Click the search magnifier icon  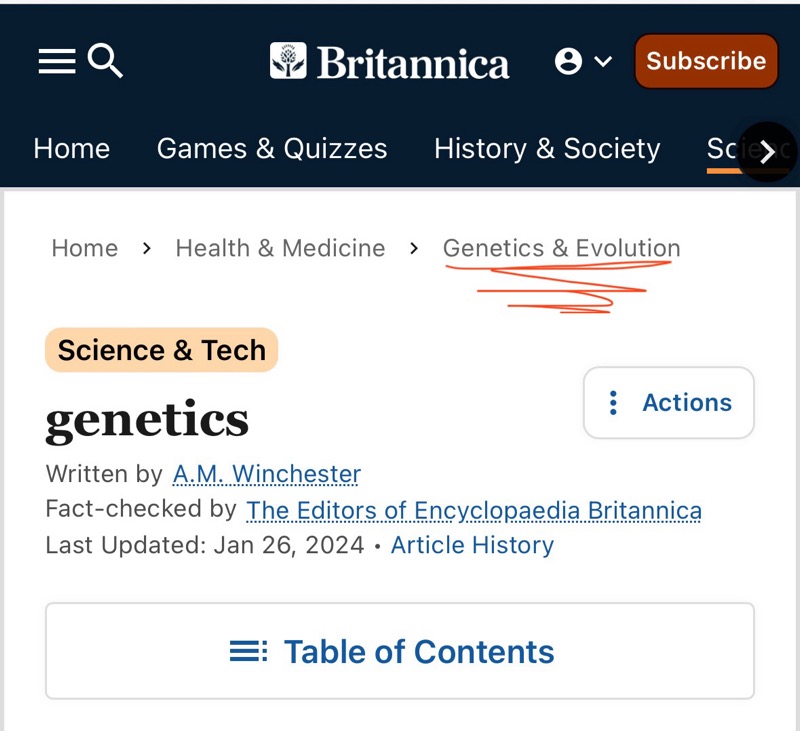(105, 62)
